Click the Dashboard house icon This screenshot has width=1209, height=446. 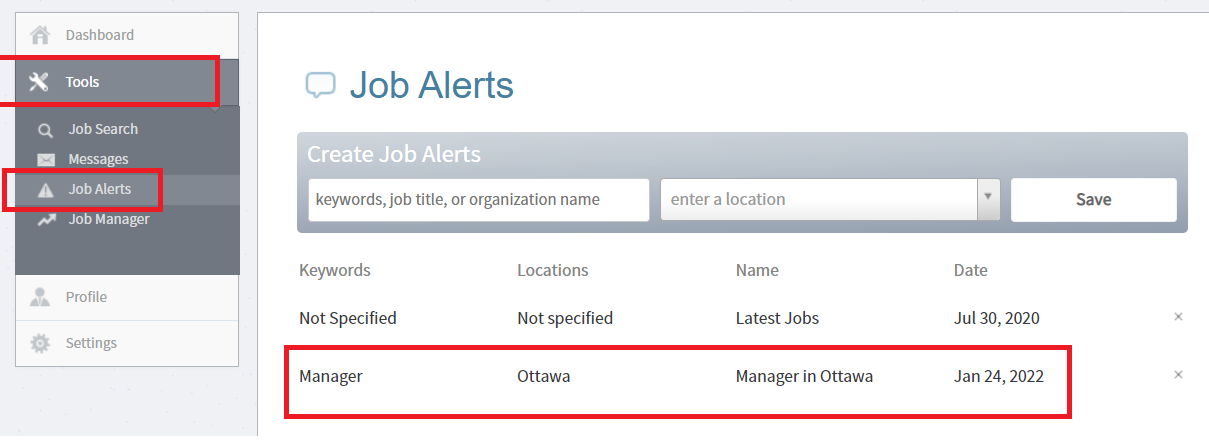pyautogui.click(x=40, y=35)
